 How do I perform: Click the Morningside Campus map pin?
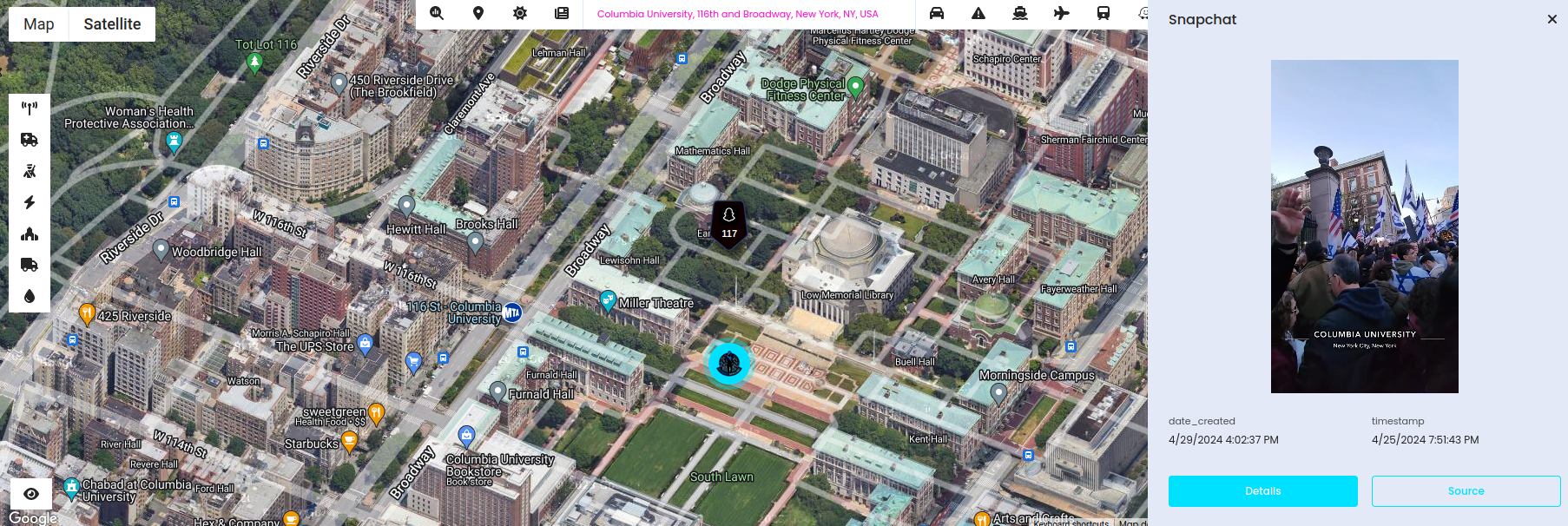(999, 394)
